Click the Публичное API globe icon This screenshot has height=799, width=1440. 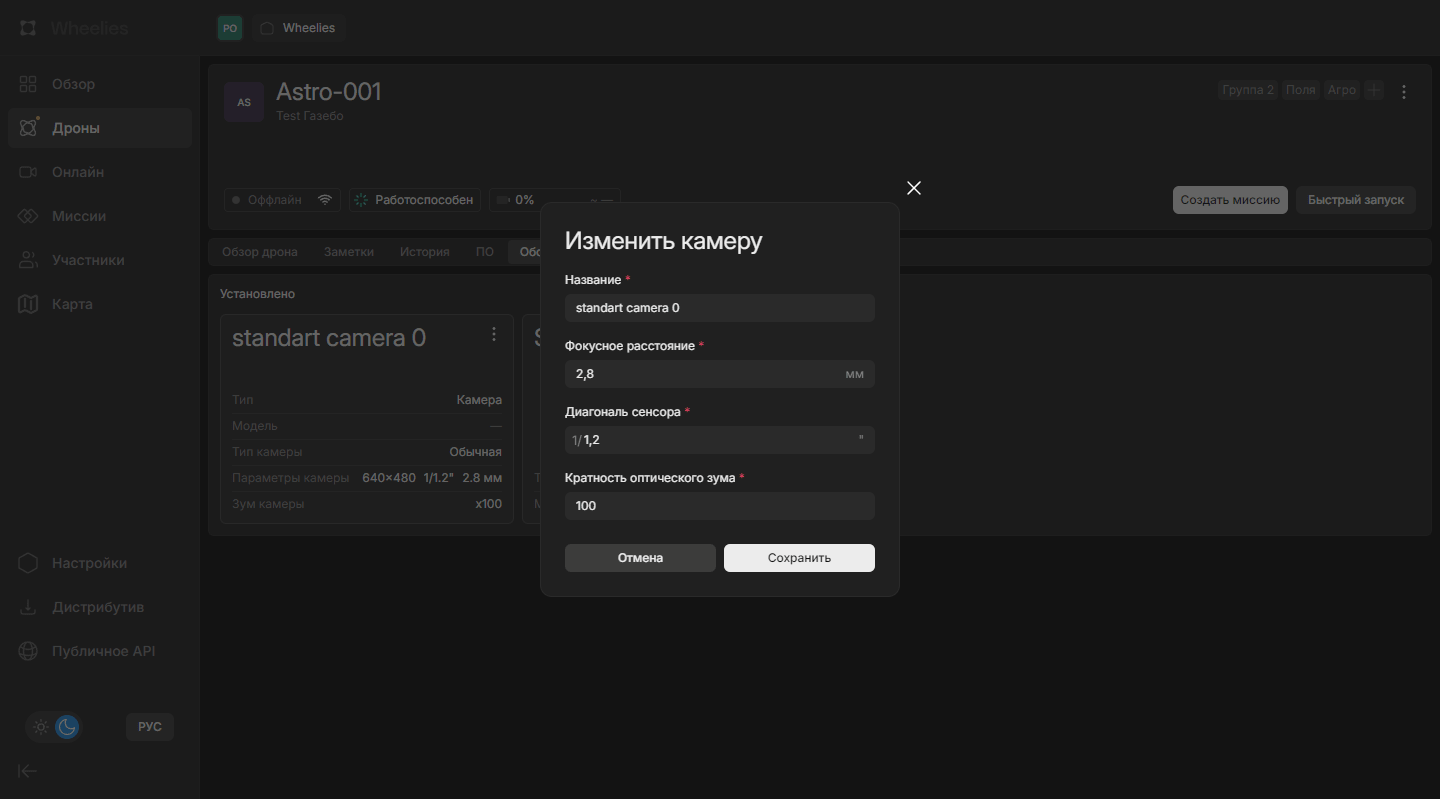click(28, 651)
